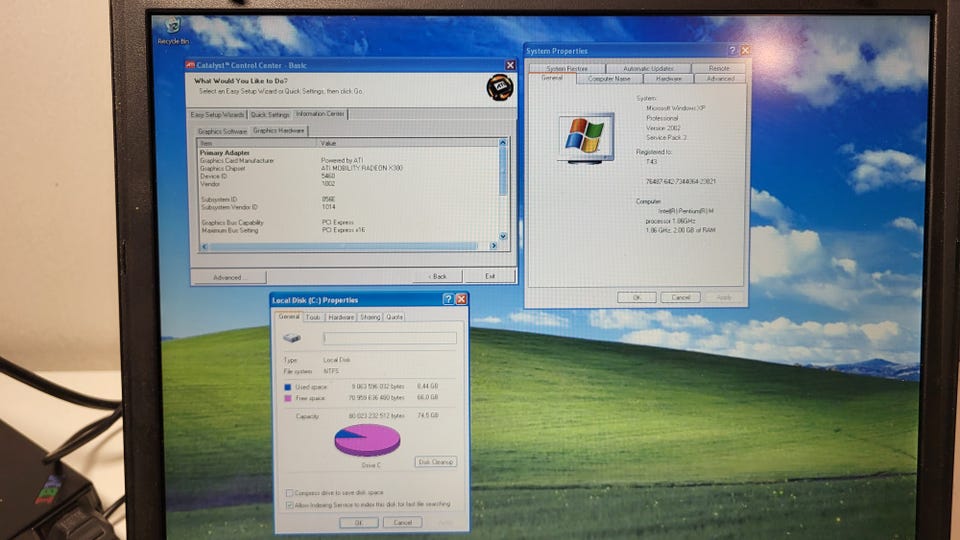Toggle Allow Indexing Service checkbox
This screenshot has height=540, width=960.
click(x=289, y=505)
